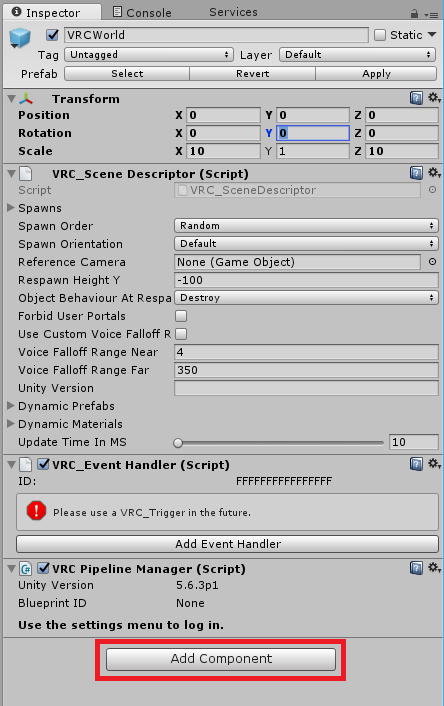Open VRC Pipeline Manager gear settings menu
The width and height of the screenshot is (444, 706).
[434, 568]
